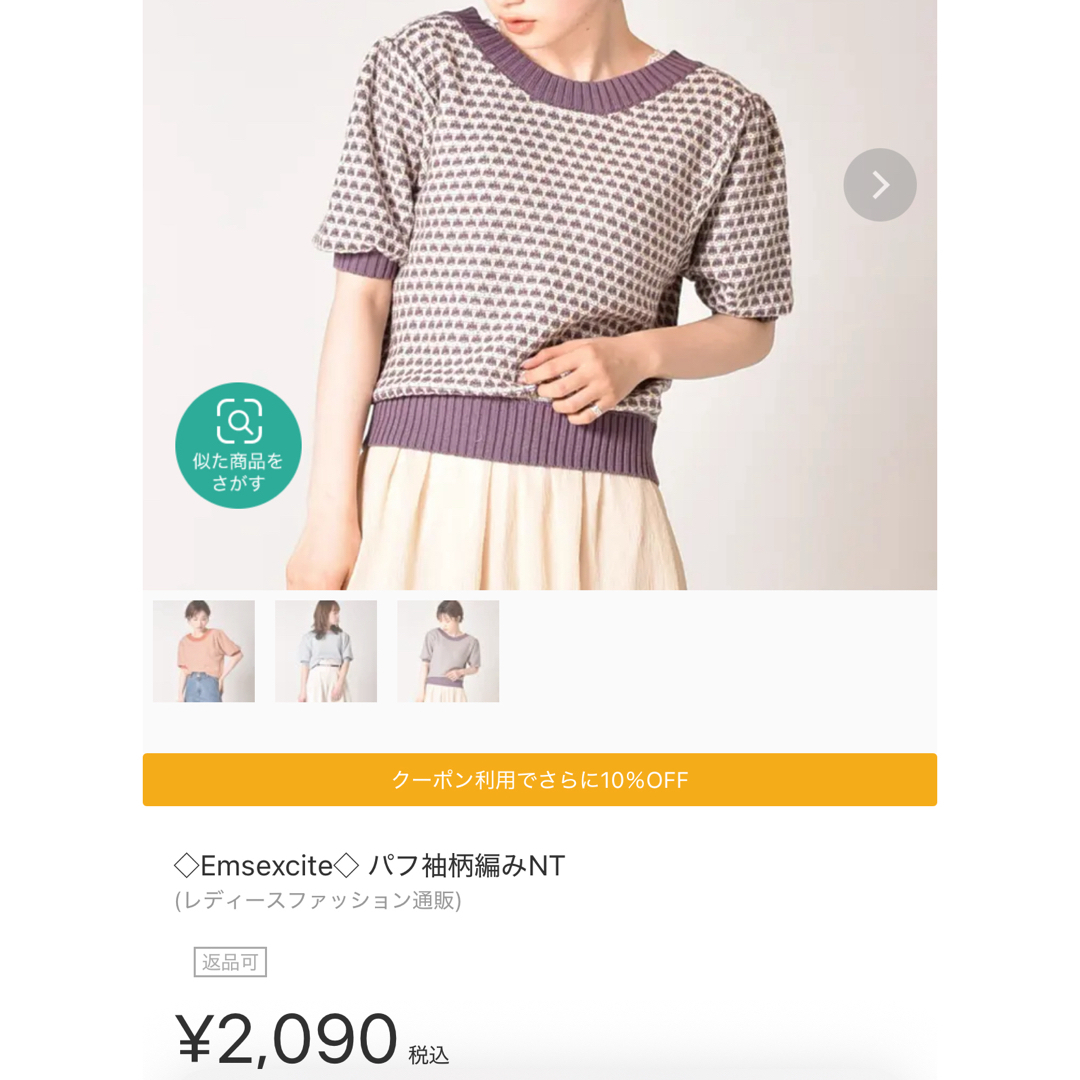Click the magnifier scan icon in teal circle
Image resolution: width=1080 pixels, height=1080 pixels.
point(239,420)
